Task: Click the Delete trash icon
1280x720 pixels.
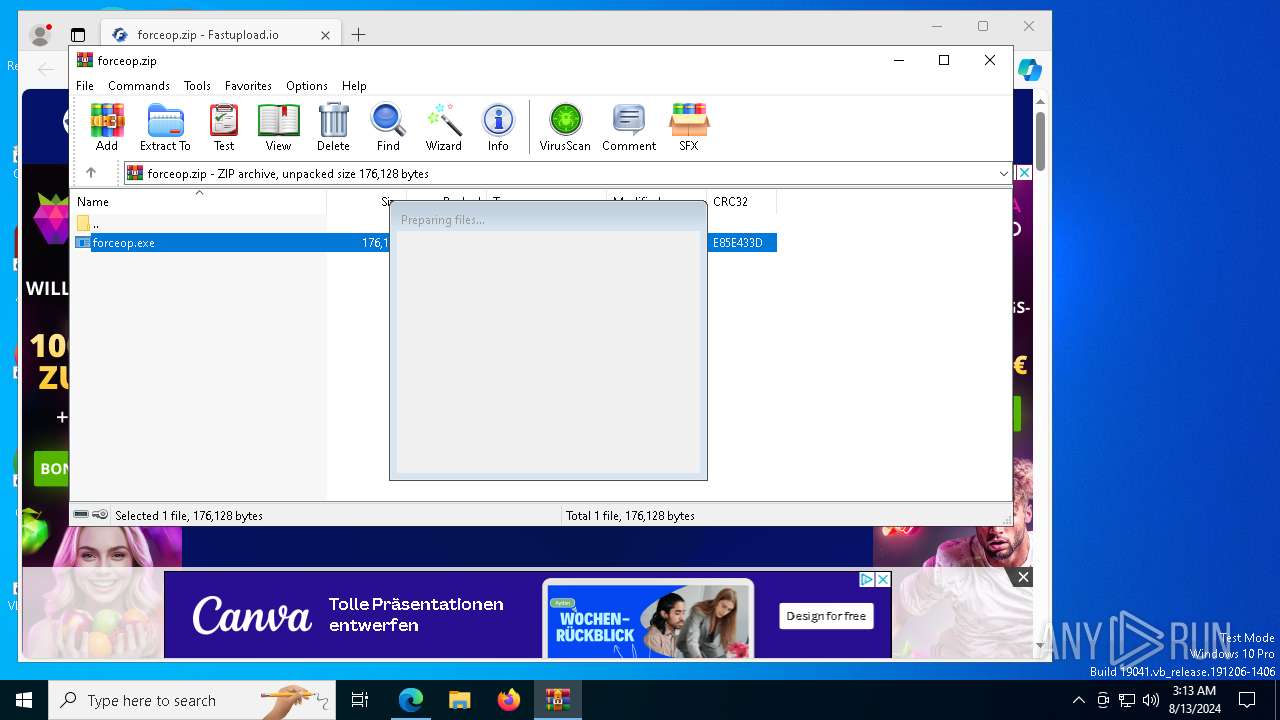Action: point(333,127)
